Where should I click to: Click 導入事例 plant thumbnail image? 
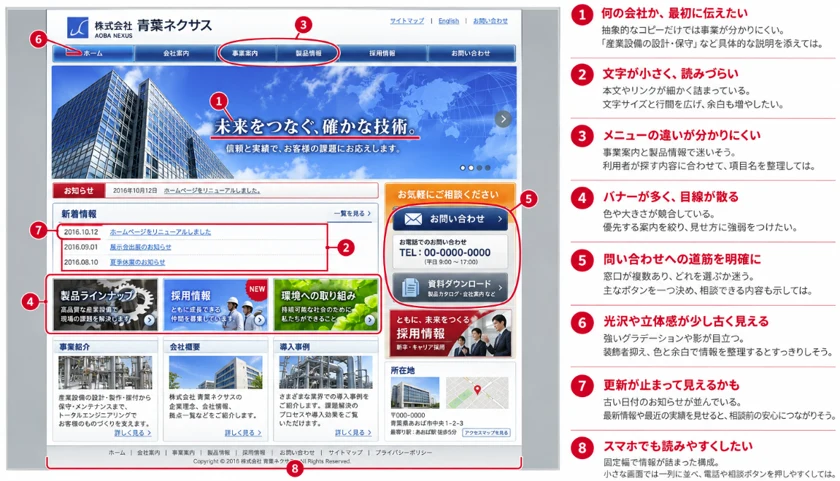click(x=326, y=372)
